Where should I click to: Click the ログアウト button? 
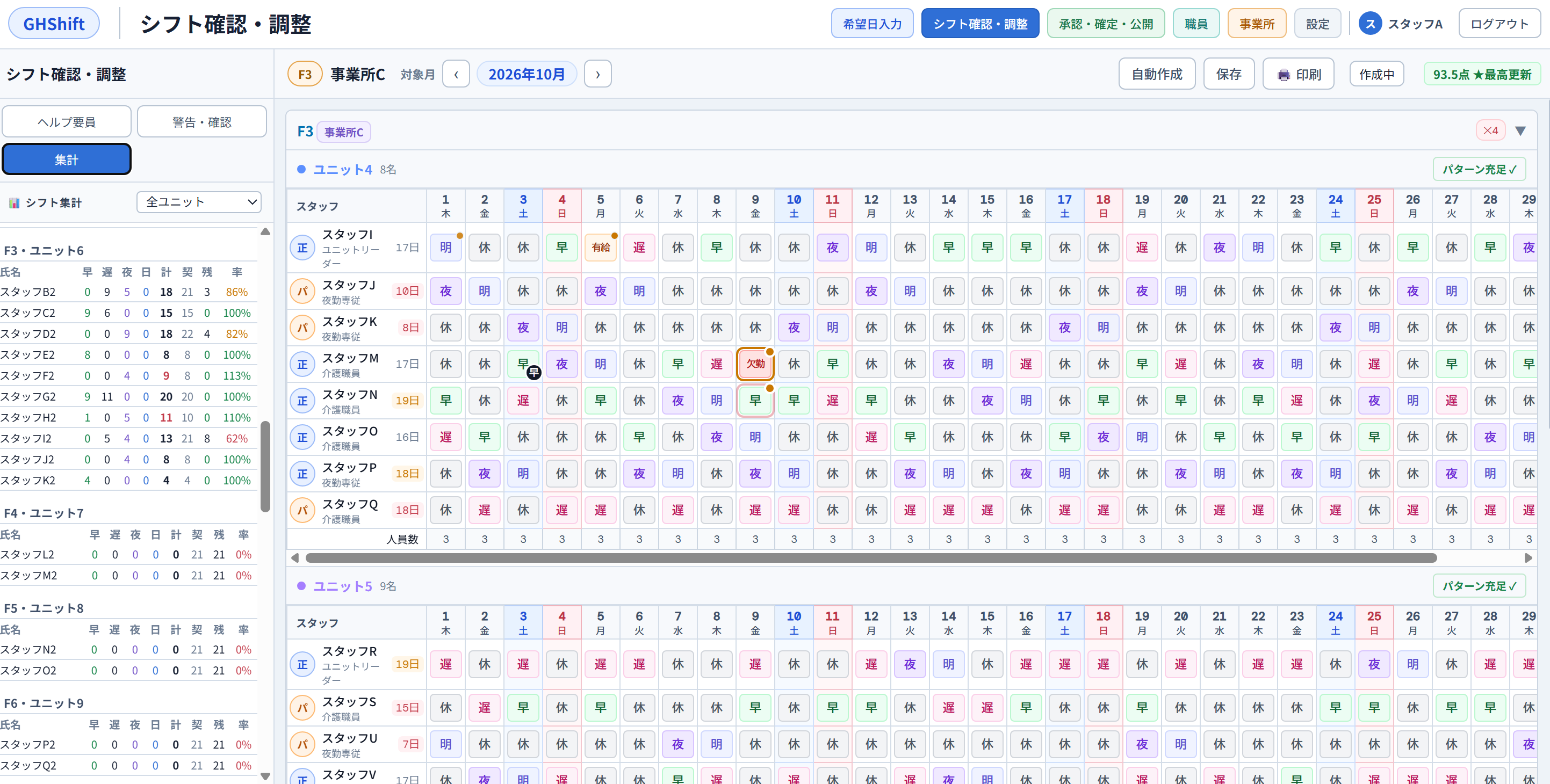coord(1499,24)
